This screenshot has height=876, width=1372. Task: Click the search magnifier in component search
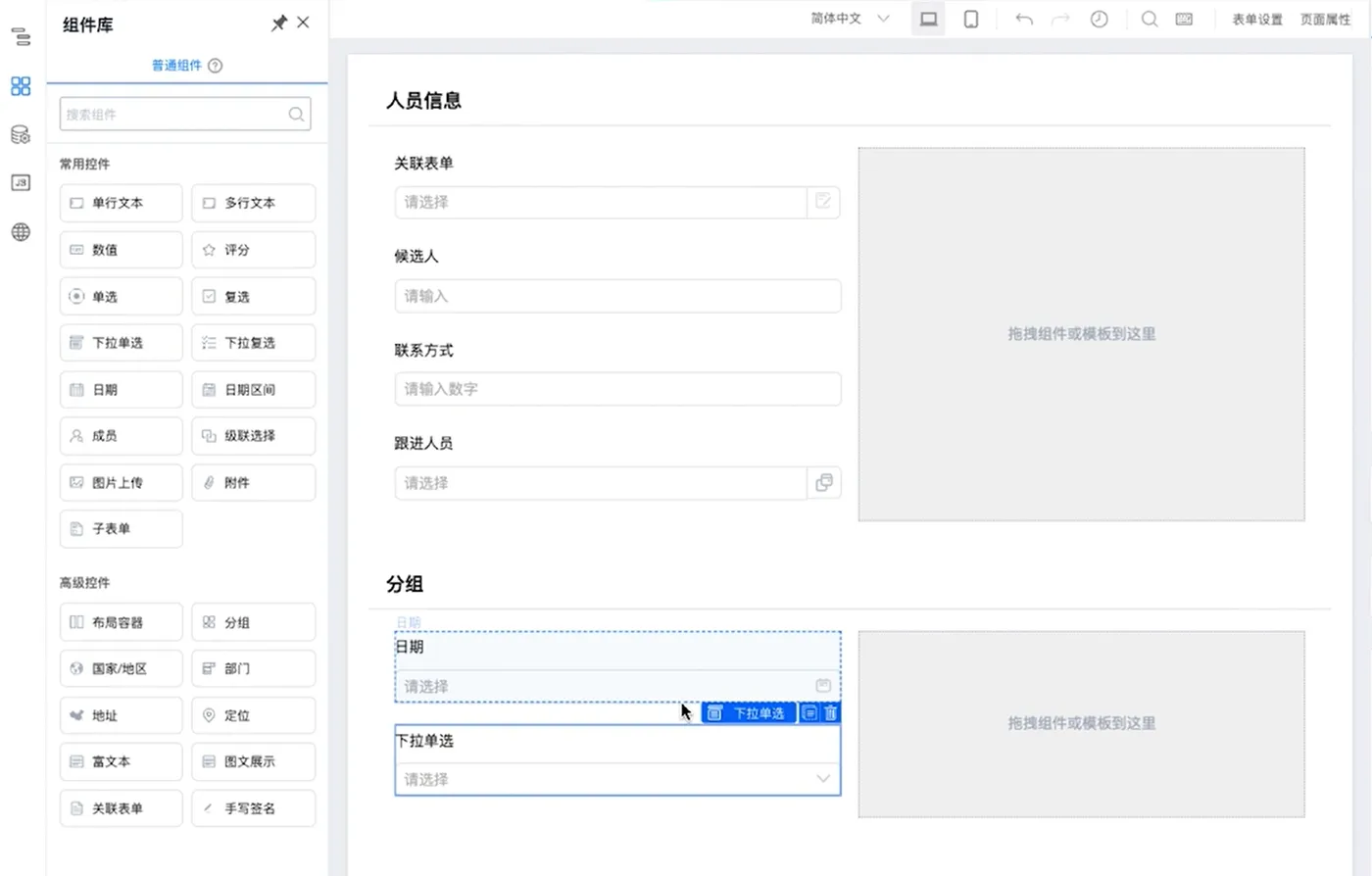[x=296, y=115]
